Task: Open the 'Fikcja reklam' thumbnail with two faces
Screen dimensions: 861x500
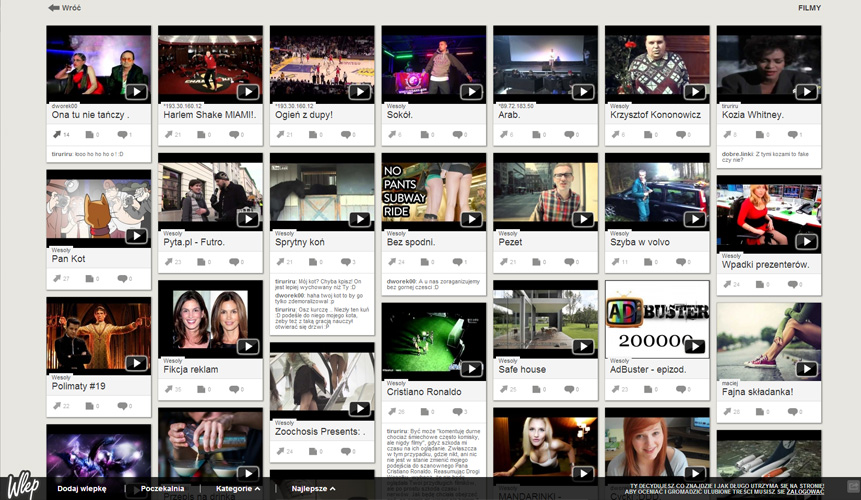Action: [210, 319]
